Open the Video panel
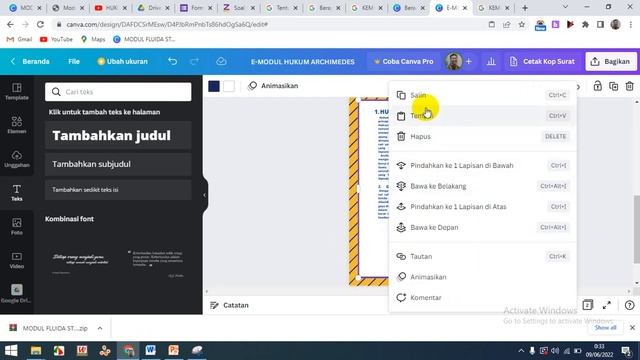This screenshot has width=640, height=360. coord(17,260)
